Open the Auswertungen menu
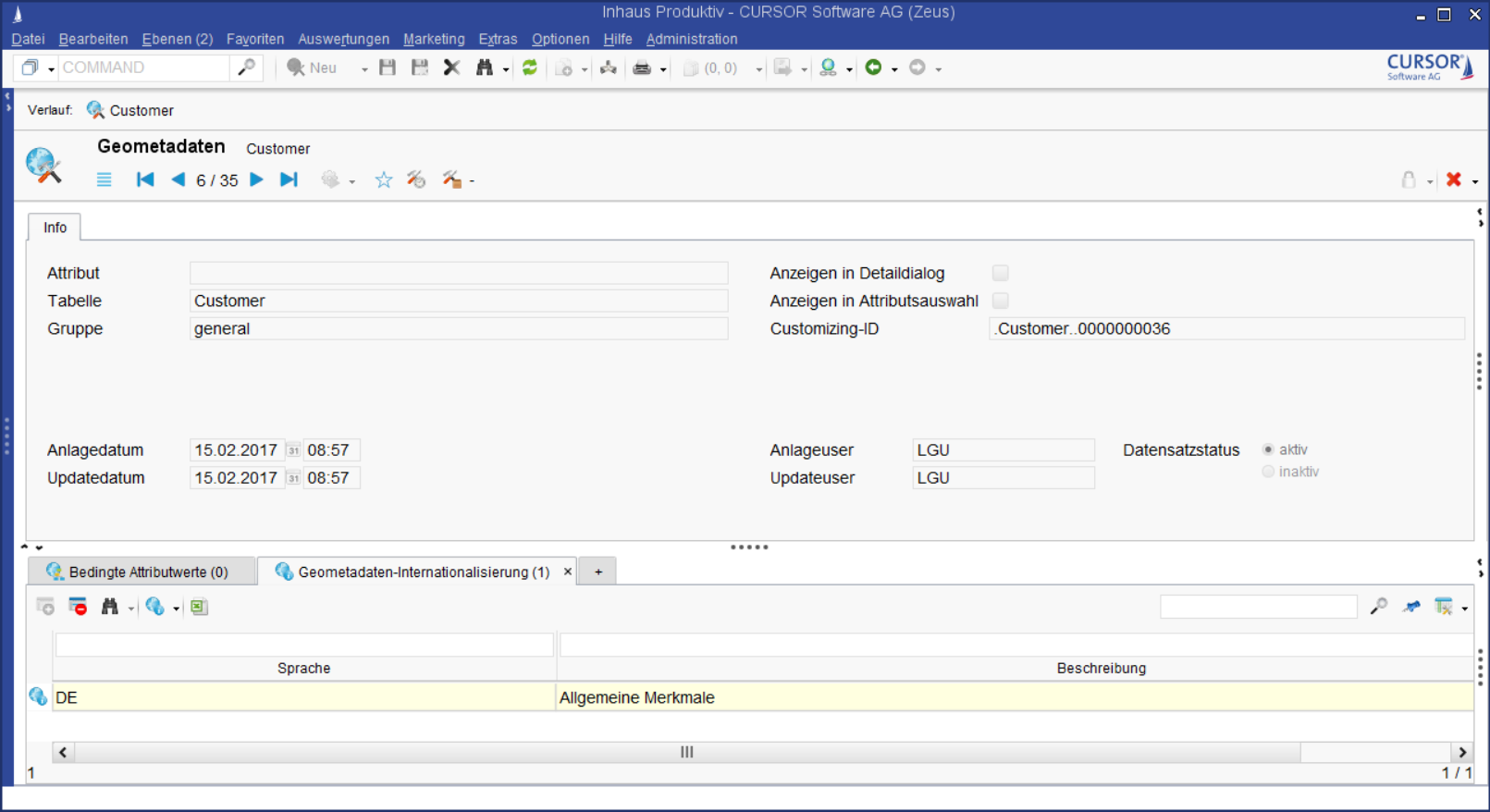 343,39
